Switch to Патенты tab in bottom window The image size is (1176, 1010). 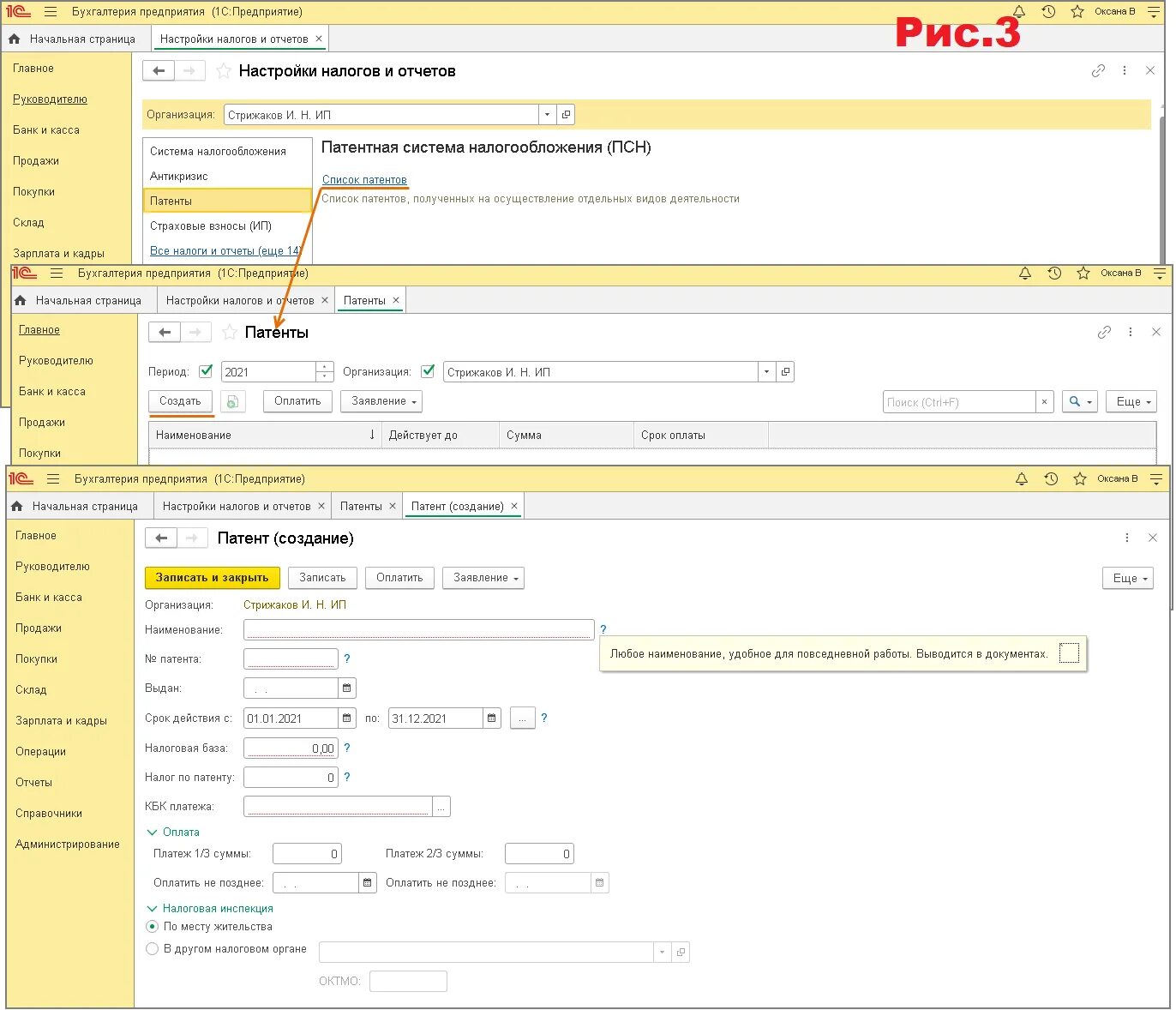[361, 506]
